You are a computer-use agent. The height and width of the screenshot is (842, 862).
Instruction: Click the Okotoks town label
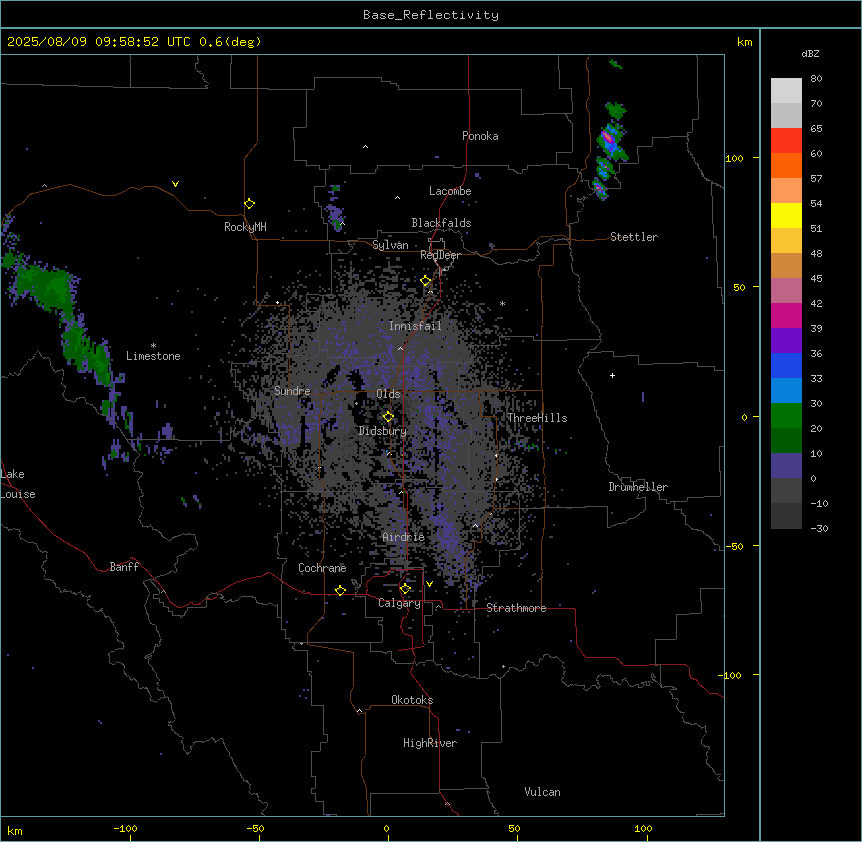(x=412, y=700)
